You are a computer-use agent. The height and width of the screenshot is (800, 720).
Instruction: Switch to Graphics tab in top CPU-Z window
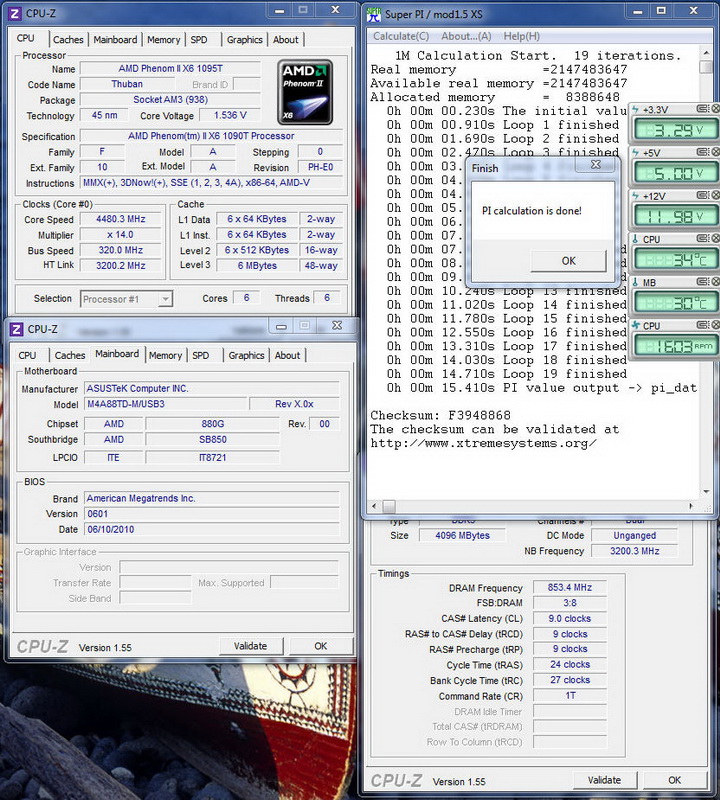(x=244, y=40)
